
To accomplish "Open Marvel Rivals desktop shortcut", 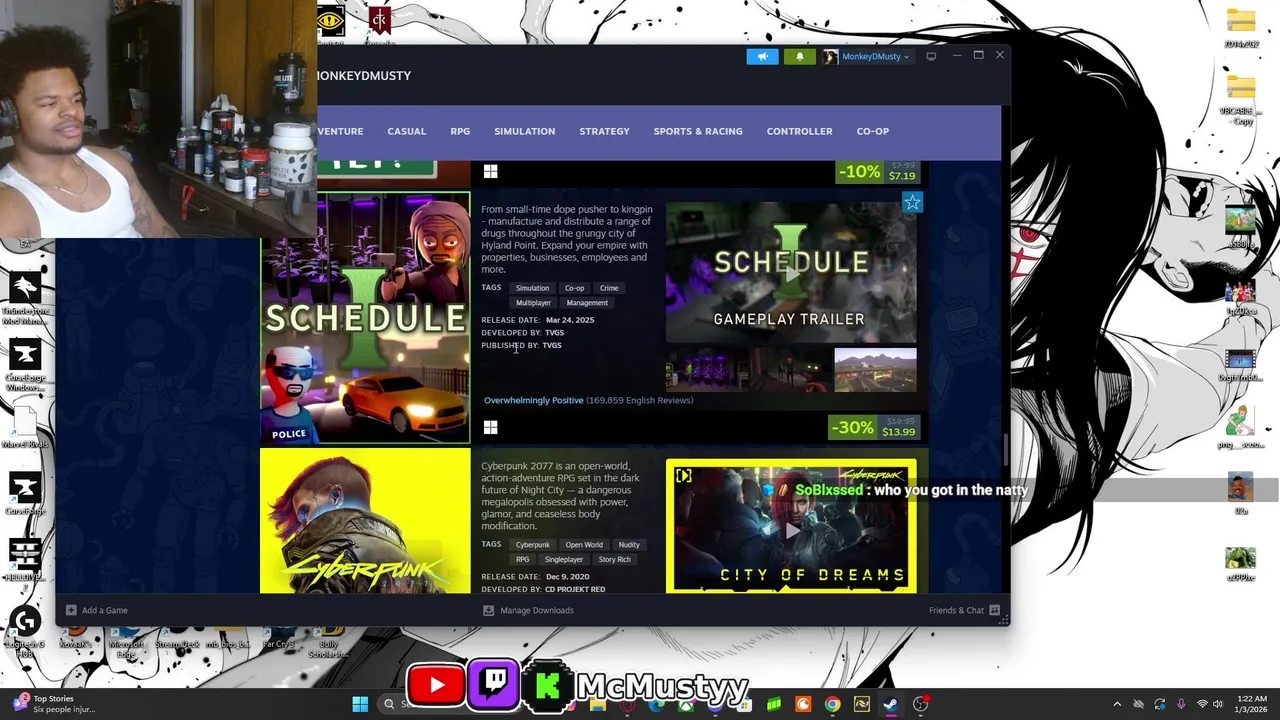I will pos(26,428).
